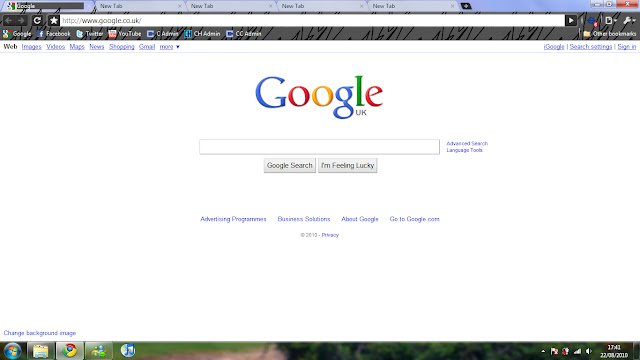Open the Gmail link

pyautogui.click(x=147, y=47)
